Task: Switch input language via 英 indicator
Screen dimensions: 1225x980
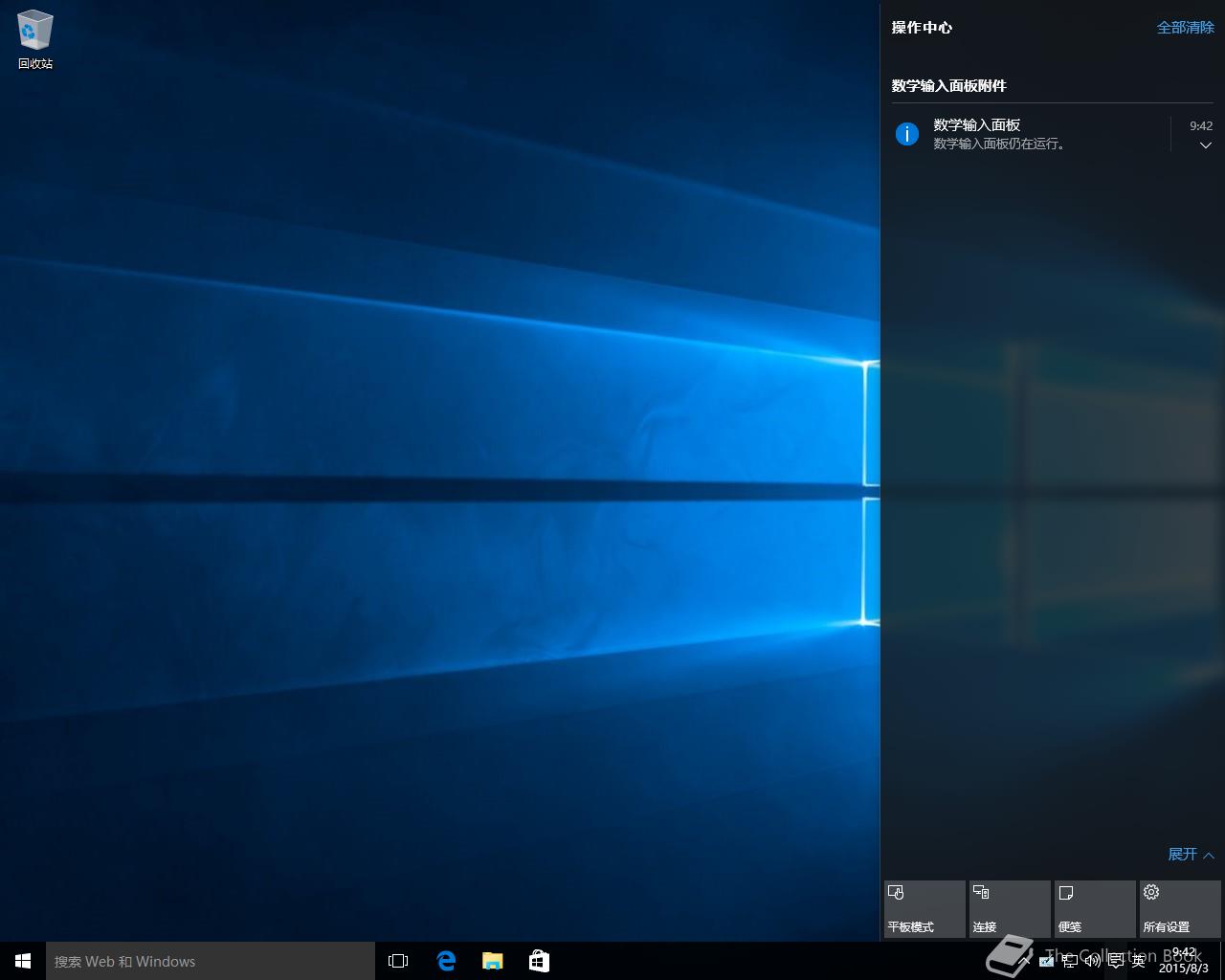Action: 1138,961
